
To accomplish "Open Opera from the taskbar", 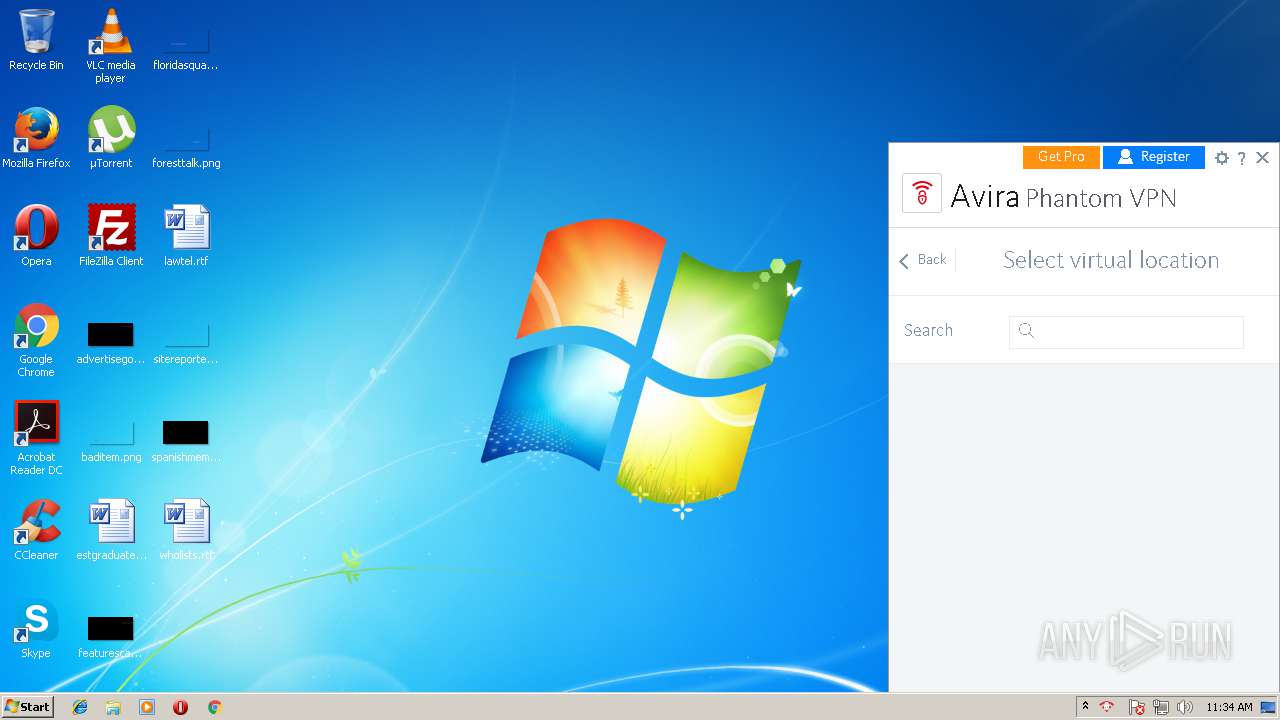I will pos(180,707).
